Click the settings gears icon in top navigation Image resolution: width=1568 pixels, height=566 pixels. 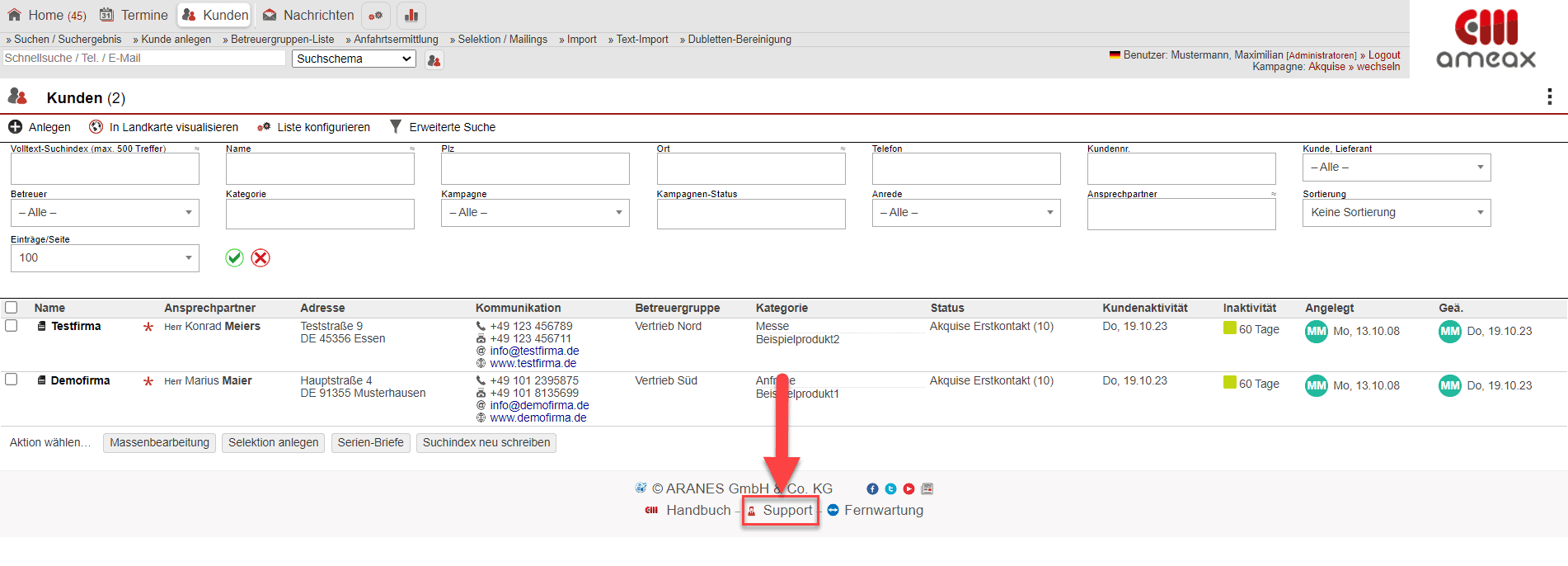click(375, 16)
